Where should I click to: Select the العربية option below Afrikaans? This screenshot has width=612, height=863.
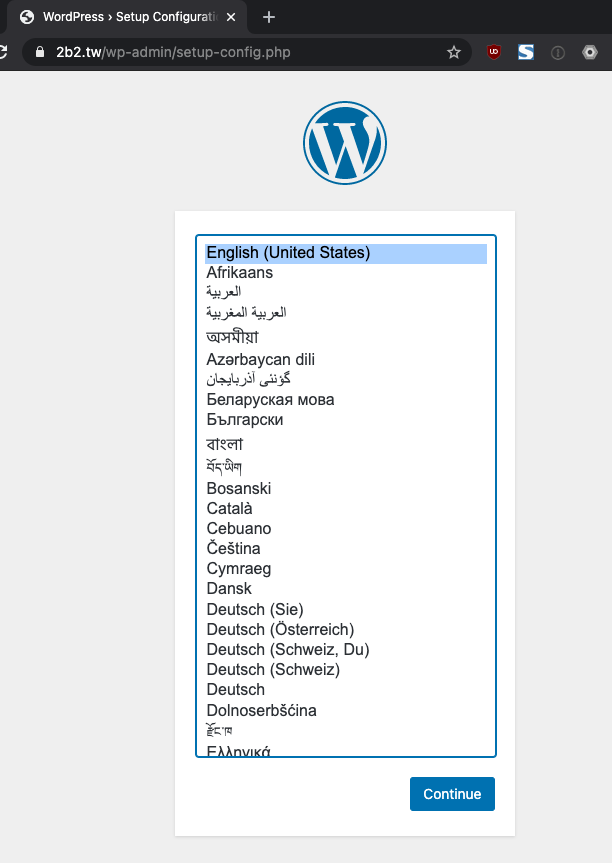(346, 292)
